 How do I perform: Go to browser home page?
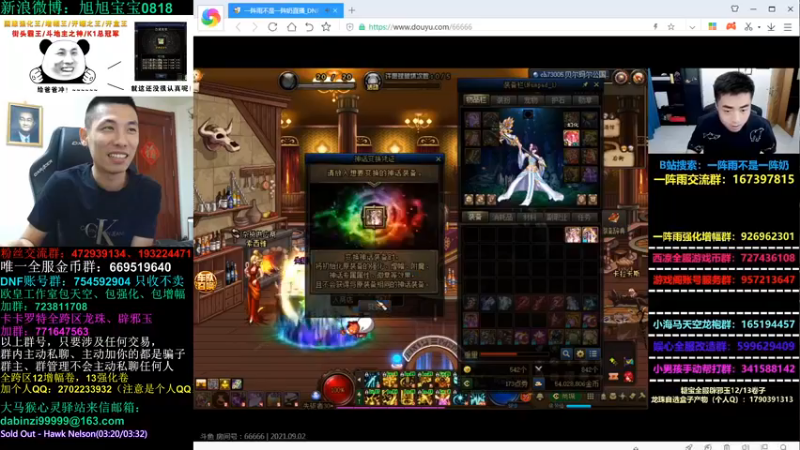coord(291,27)
